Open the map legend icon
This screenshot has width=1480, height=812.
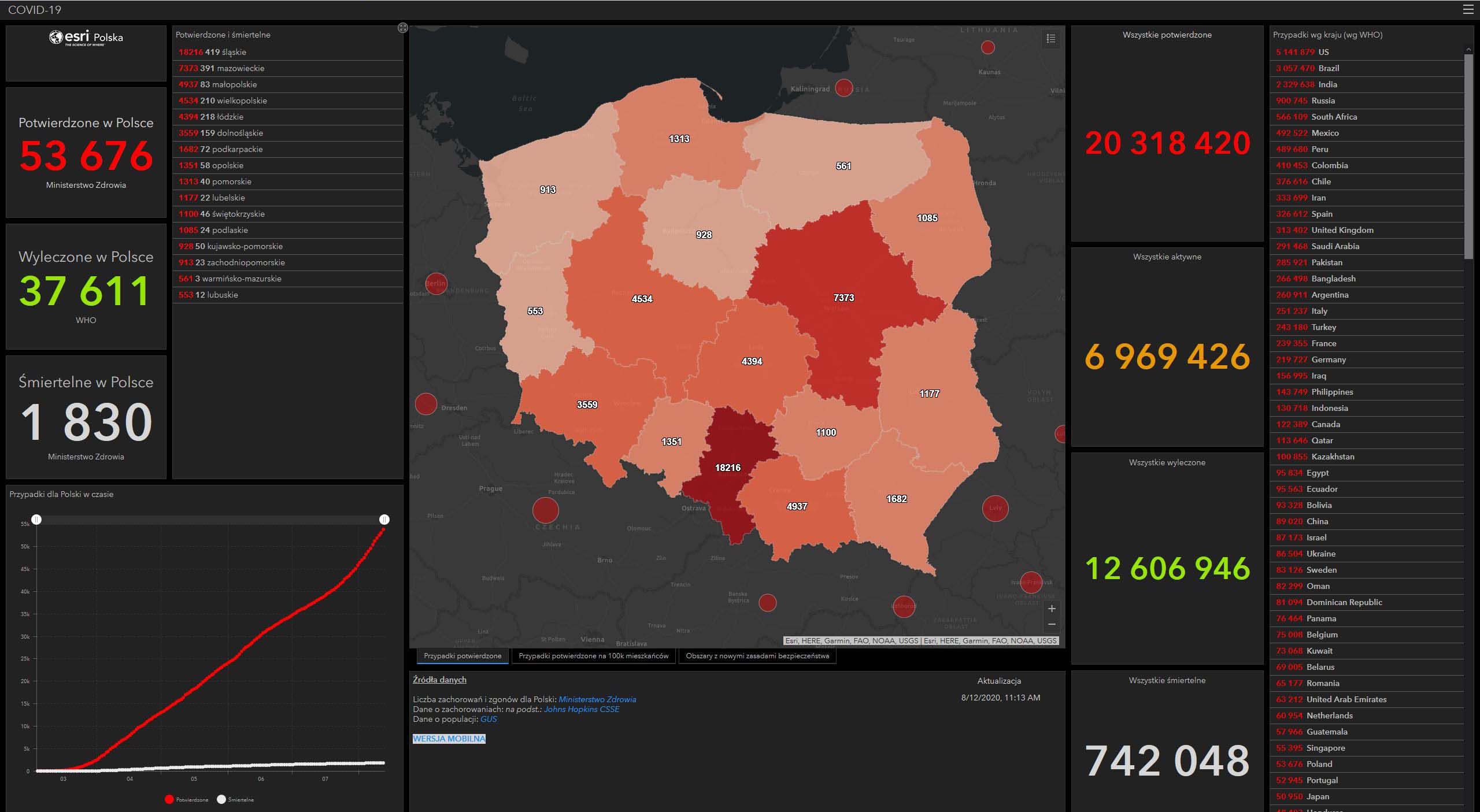[x=1050, y=39]
